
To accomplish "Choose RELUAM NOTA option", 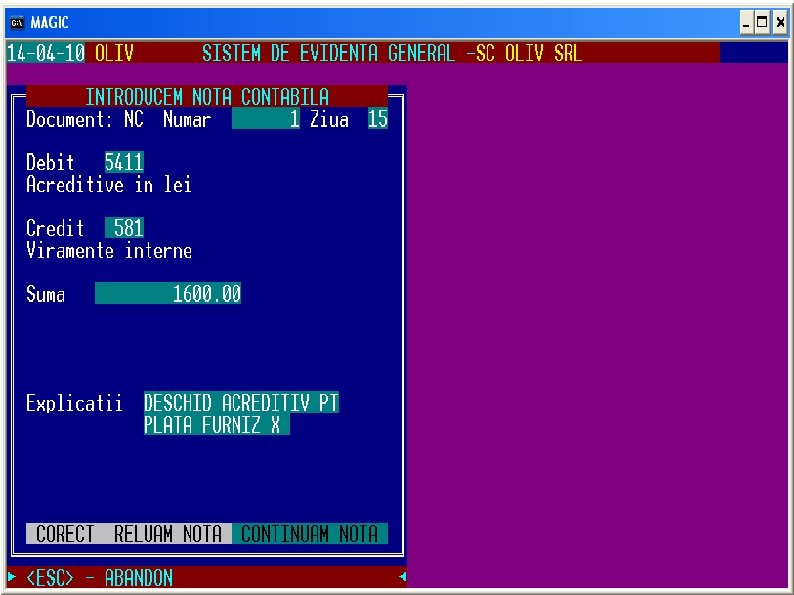I will tap(168, 534).
